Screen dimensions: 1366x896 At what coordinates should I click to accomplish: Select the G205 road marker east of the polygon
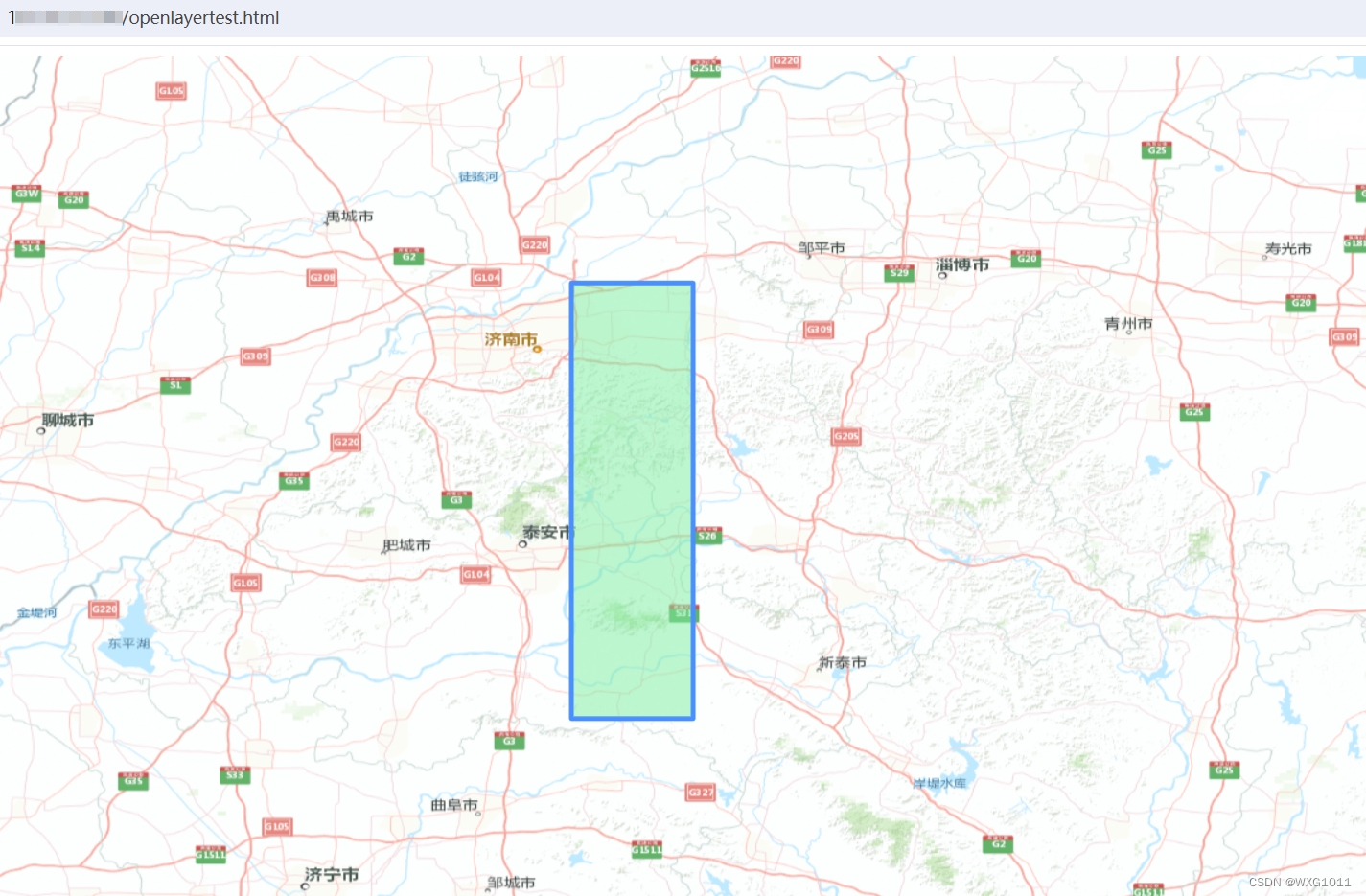[845, 436]
